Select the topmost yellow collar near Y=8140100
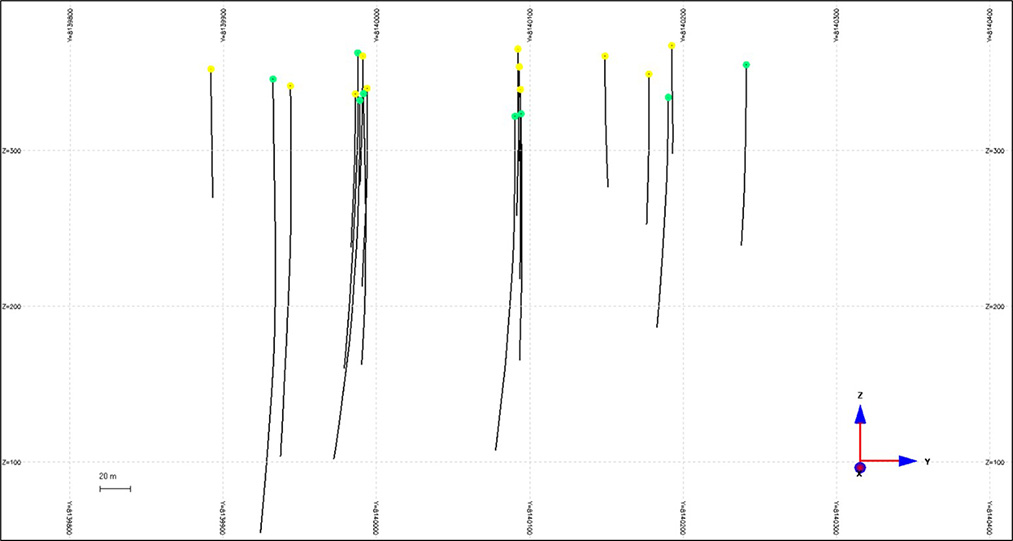Viewport: 1013px width, 541px height. (x=518, y=48)
